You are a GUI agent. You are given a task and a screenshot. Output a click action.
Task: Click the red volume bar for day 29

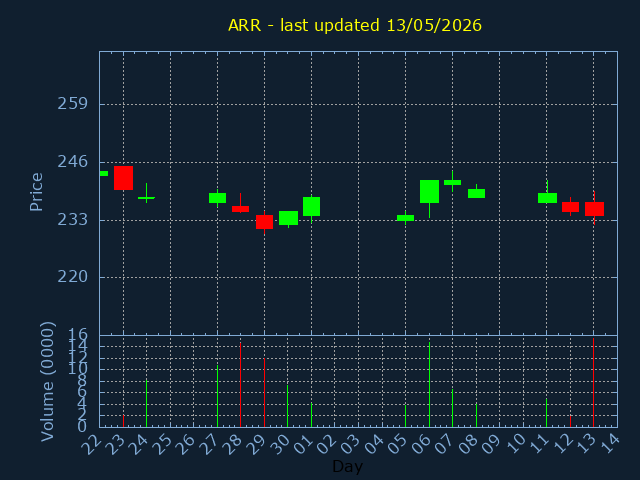coord(264,393)
